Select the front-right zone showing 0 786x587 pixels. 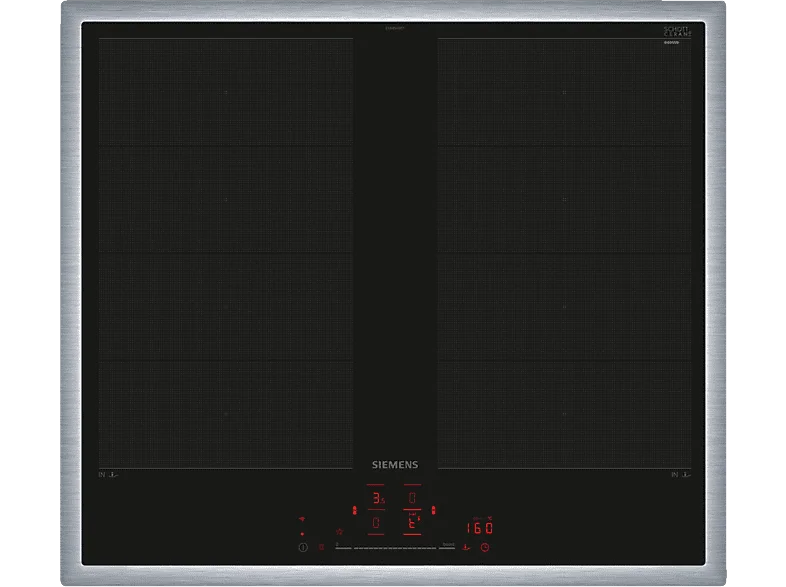tap(412, 498)
